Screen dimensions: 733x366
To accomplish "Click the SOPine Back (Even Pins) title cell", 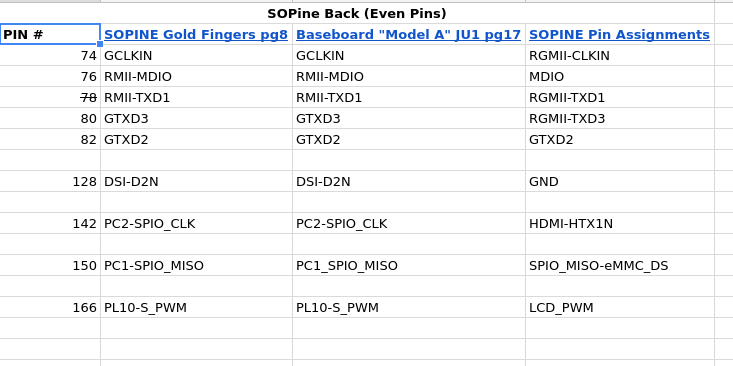I will click(x=357, y=14).
